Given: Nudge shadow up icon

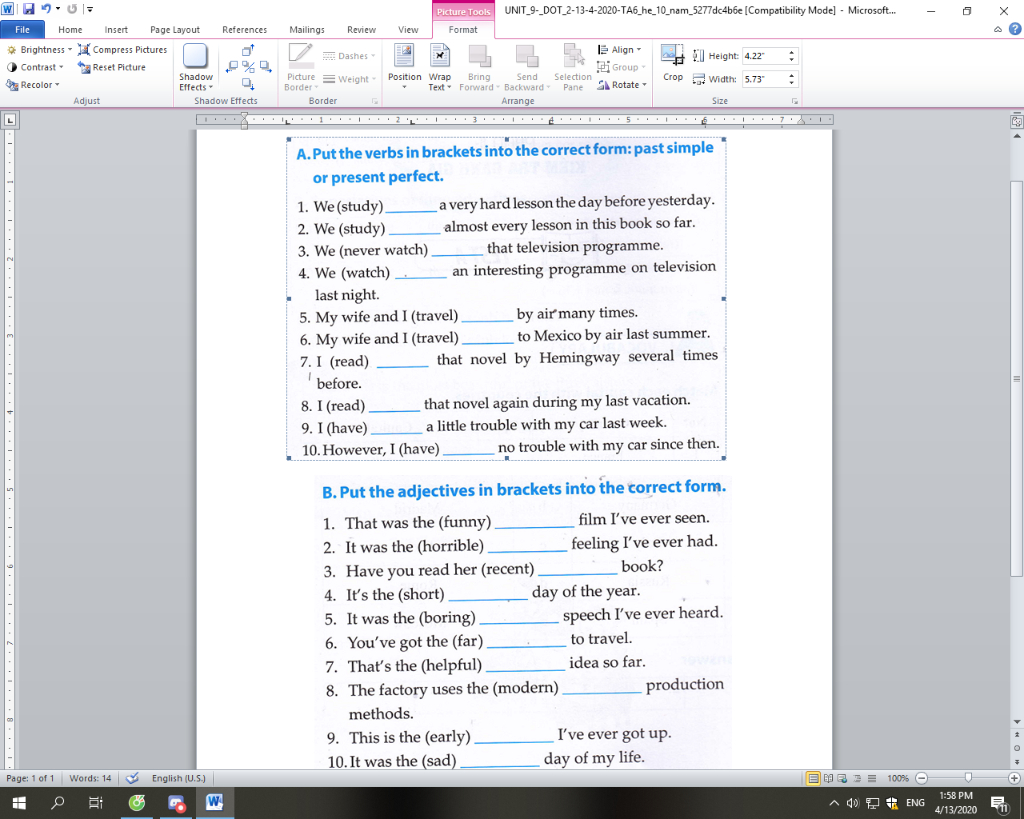Looking at the screenshot, I should click(248, 50).
